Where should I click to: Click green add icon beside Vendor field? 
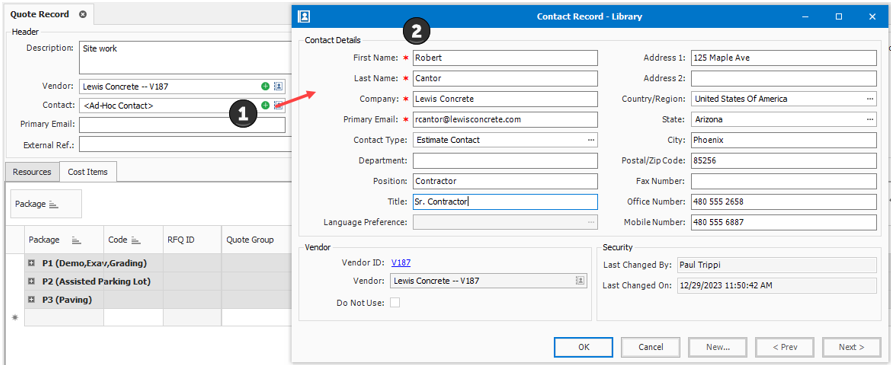(x=265, y=86)
